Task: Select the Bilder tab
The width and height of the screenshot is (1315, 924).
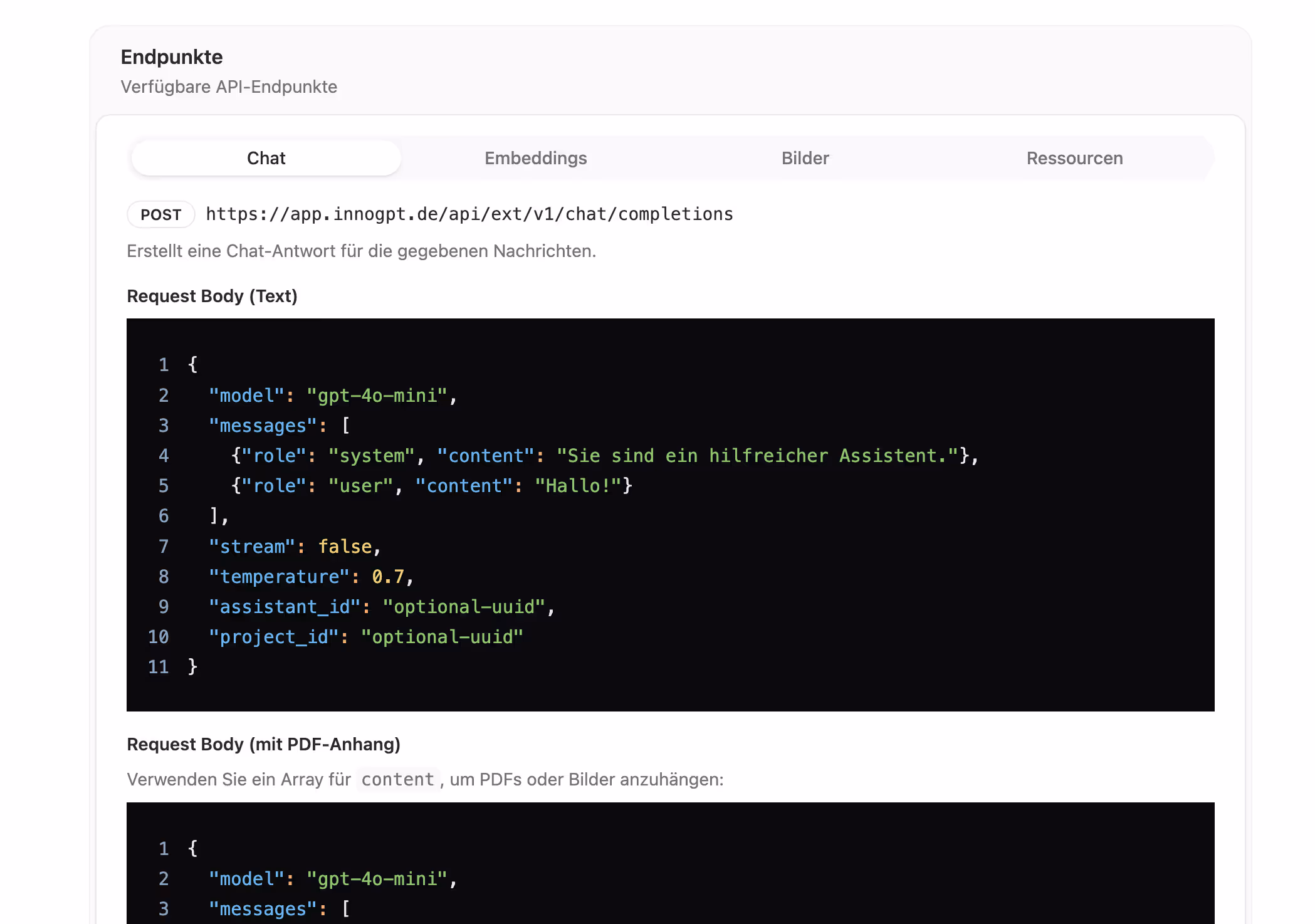Action: pyautogui.click(x=805, y=158)
